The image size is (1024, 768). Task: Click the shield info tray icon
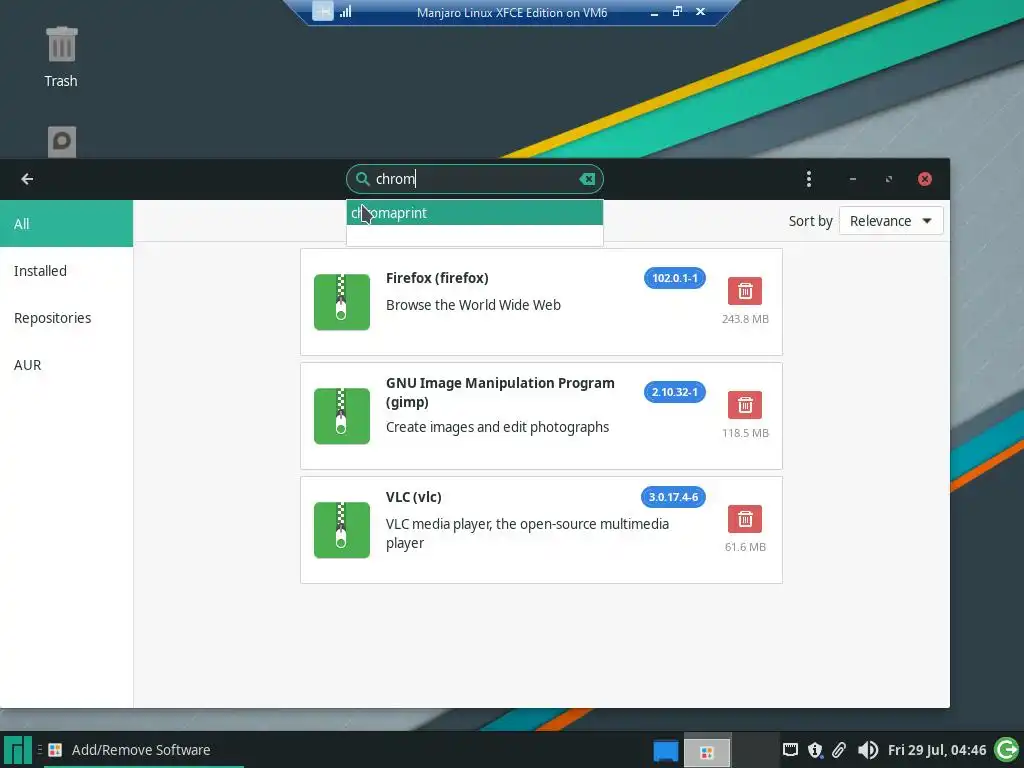(814, 750)
